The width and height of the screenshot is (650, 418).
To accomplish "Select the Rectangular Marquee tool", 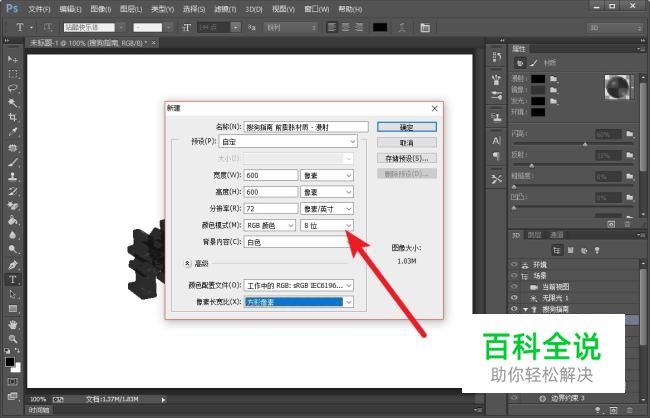I will tap(12, 74).
